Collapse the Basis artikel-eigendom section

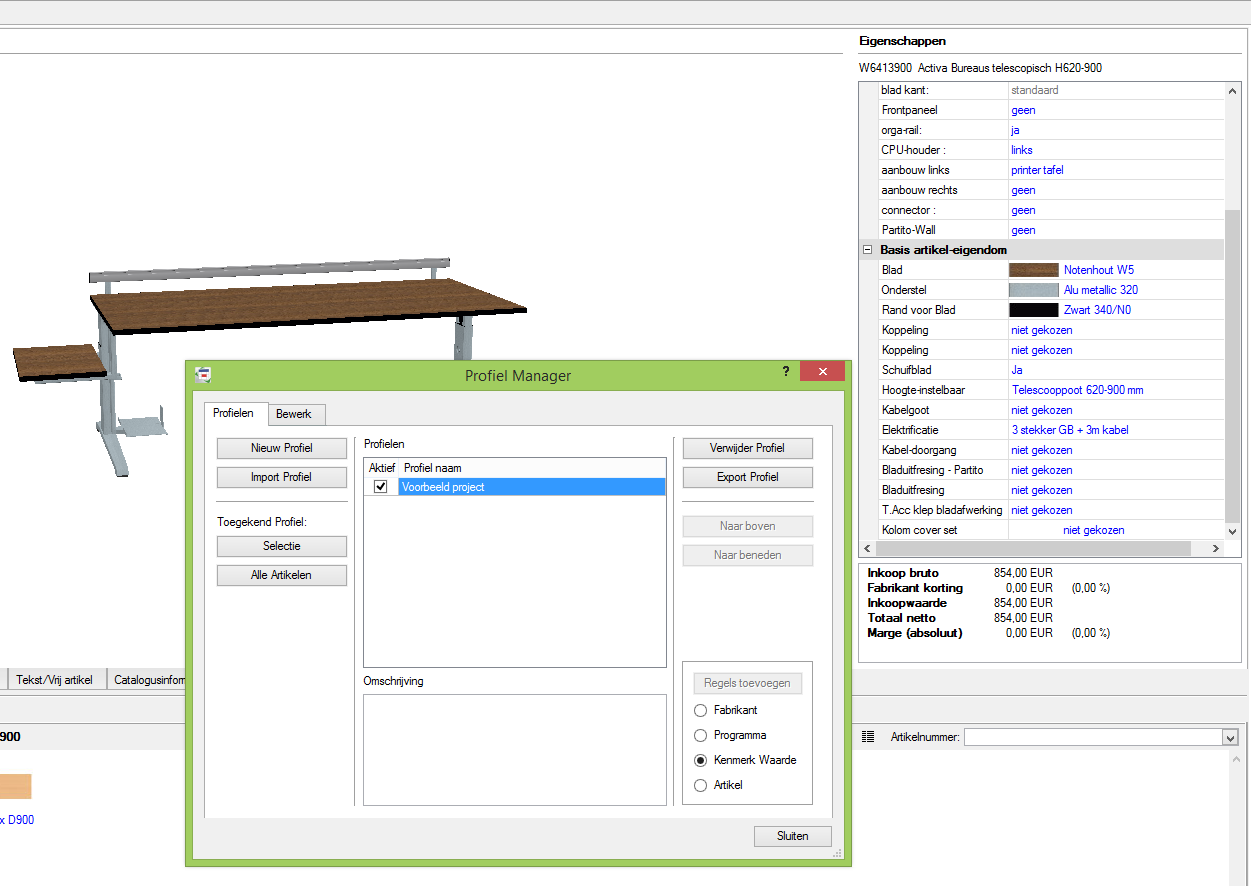click(868, 250)
